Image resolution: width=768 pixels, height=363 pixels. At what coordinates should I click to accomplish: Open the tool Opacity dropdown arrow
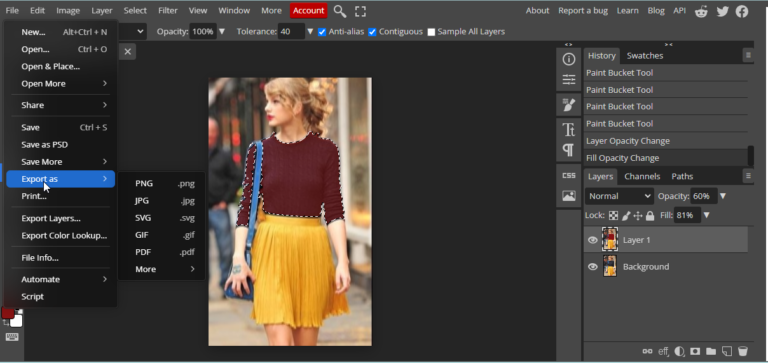click(222, 32)
